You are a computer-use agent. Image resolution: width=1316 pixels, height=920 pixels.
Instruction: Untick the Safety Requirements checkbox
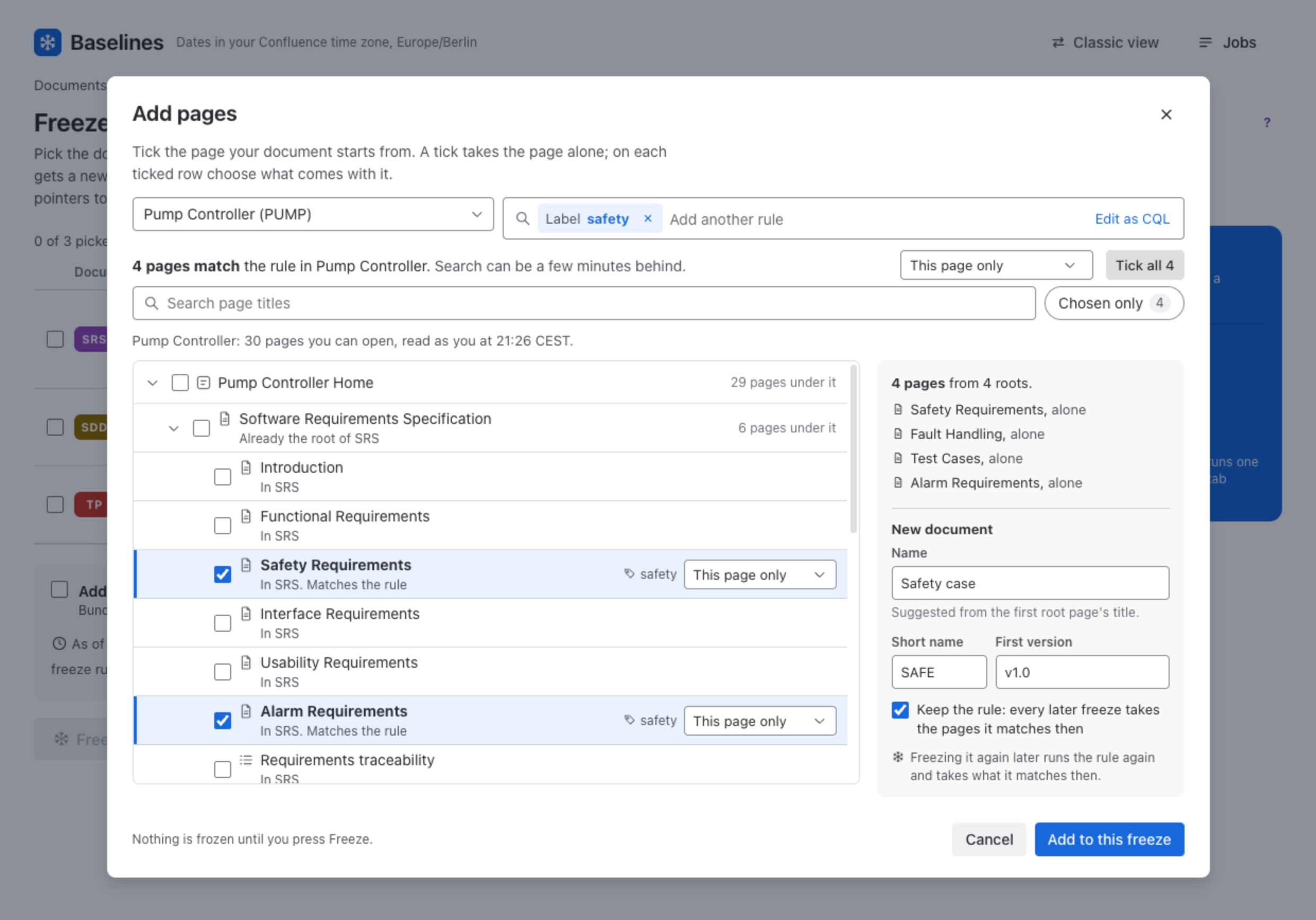(x=222, y=574)
